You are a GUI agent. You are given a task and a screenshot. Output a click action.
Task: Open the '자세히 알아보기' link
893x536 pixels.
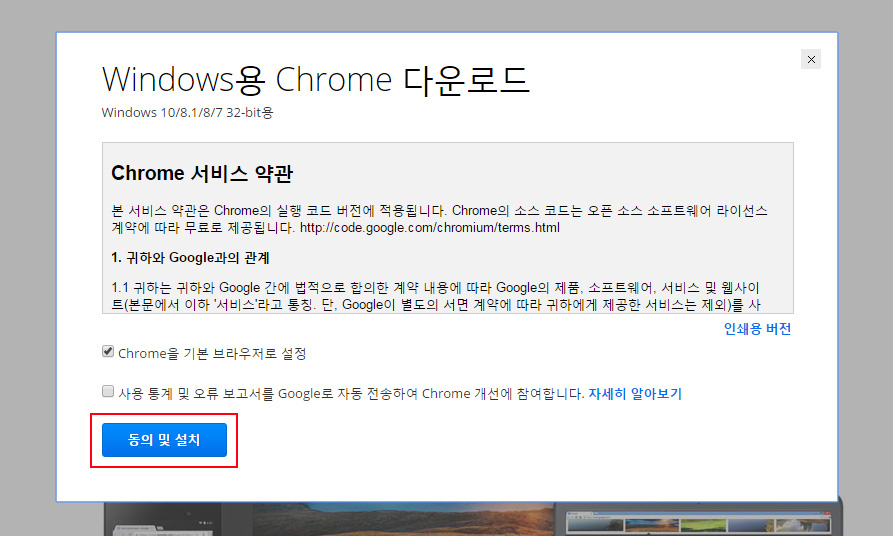tap(635, 394)
